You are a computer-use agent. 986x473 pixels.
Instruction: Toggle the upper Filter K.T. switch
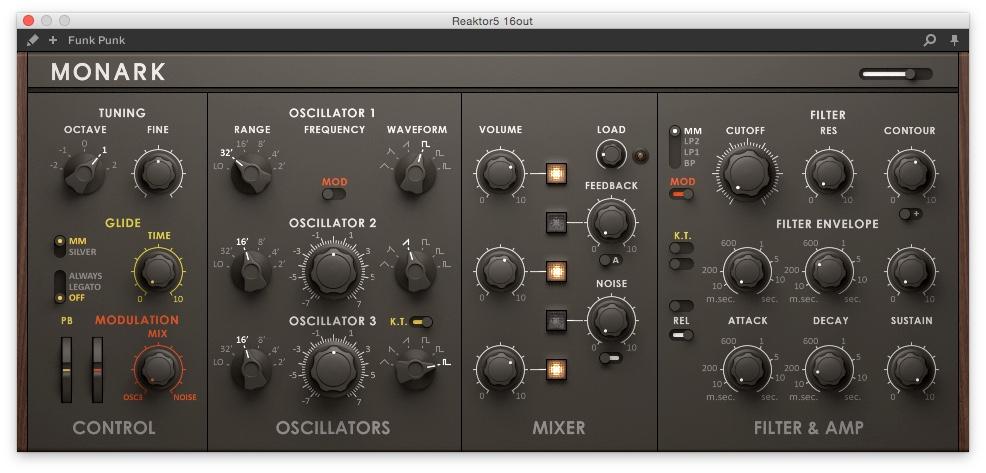pos(682,248)
